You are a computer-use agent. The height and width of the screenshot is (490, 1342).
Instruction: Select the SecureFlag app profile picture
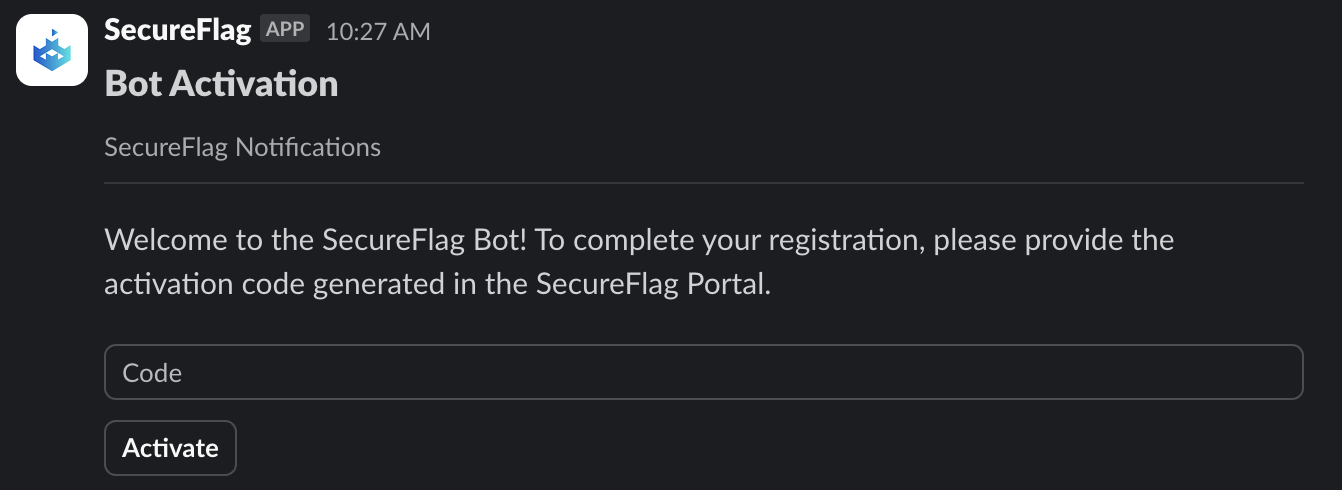pos(52,51)
